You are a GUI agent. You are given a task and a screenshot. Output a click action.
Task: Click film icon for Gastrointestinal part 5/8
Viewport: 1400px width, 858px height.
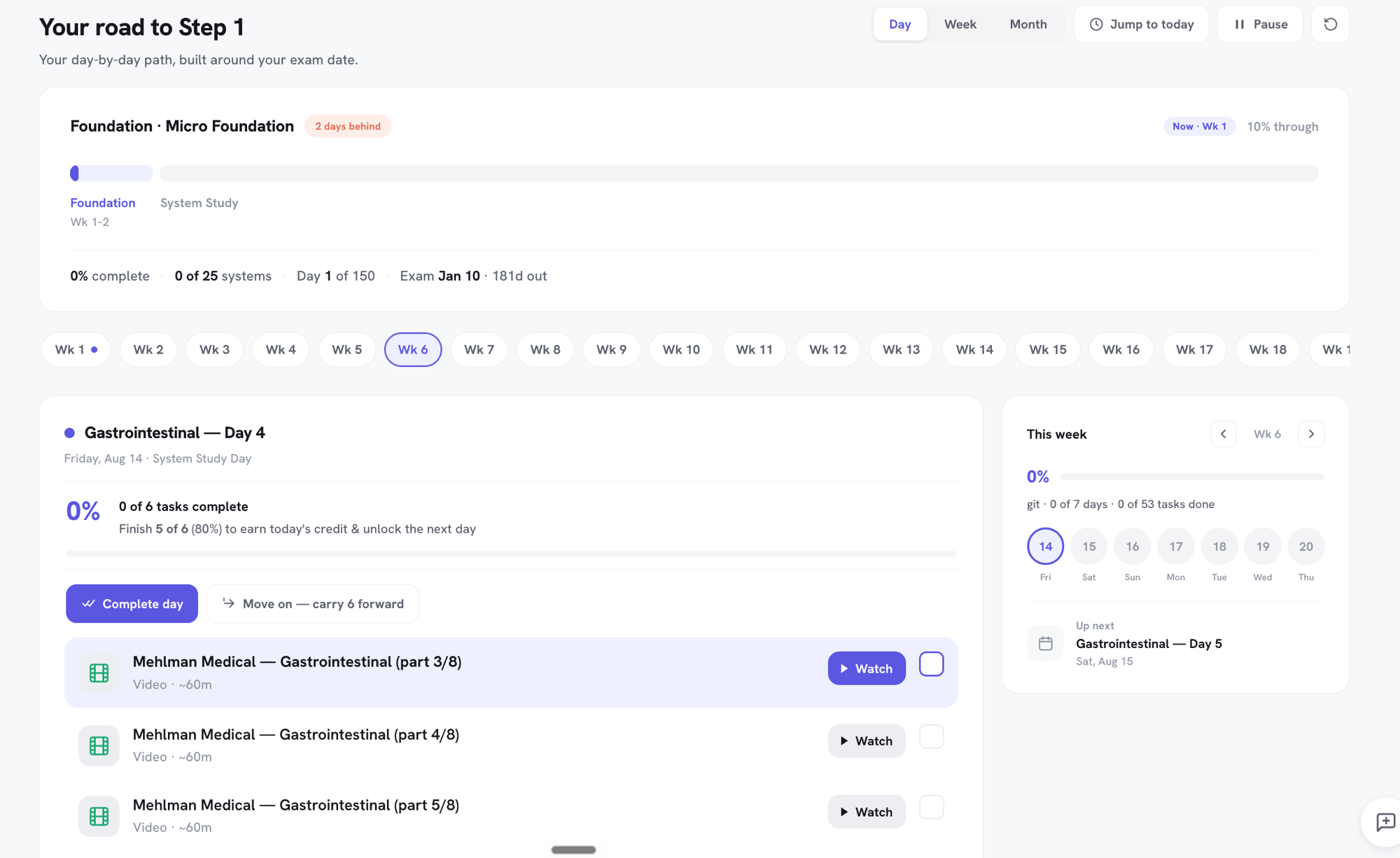coord(99,816)
